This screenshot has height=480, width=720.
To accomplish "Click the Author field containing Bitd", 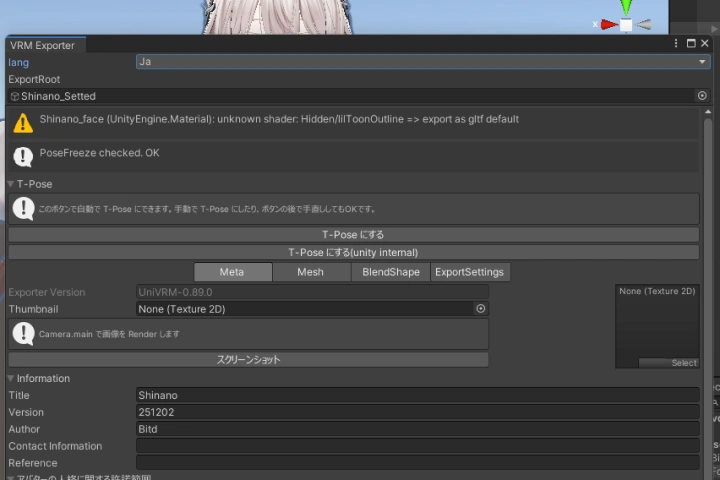I will pyautogui.click(x=418, y=429).
